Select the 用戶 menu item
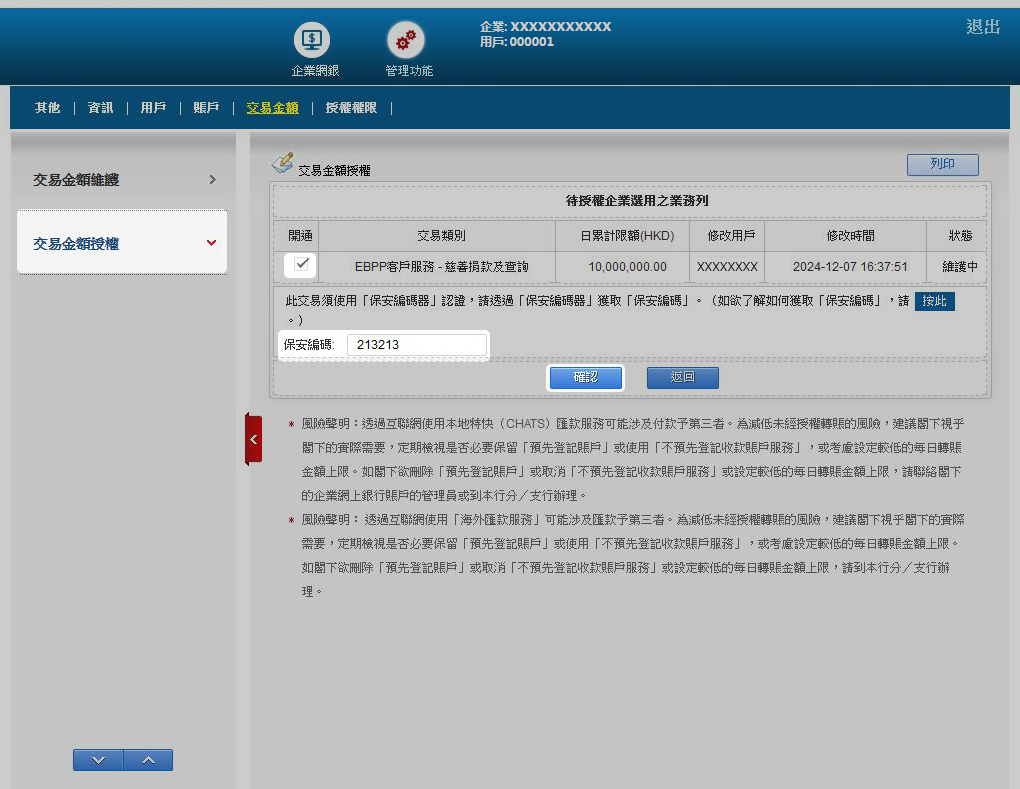Screen dimensions: 1020x789 point(153,108)
